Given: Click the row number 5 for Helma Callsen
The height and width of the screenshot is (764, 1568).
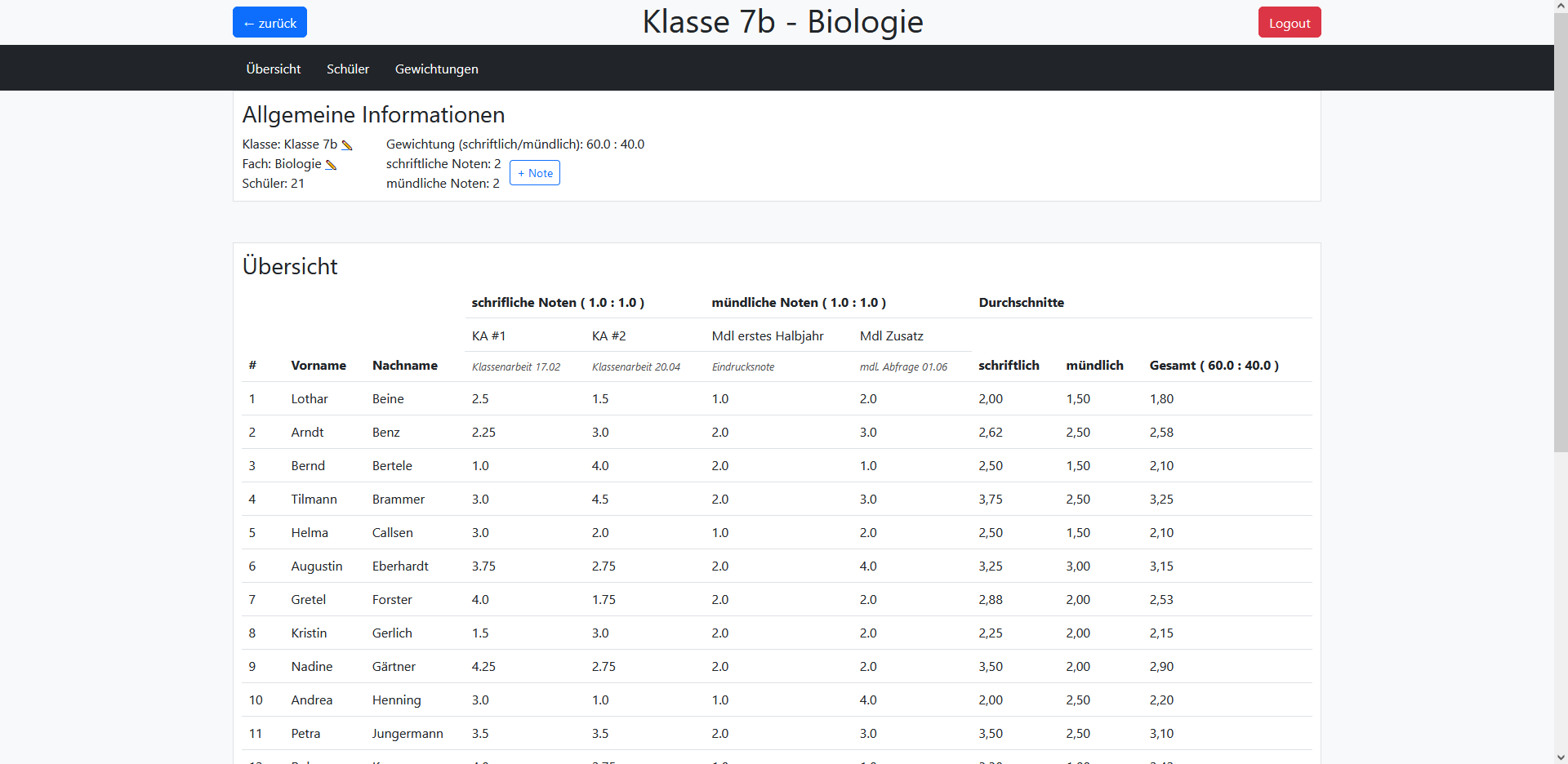Looking at the screenshot, I should point(252,532).
